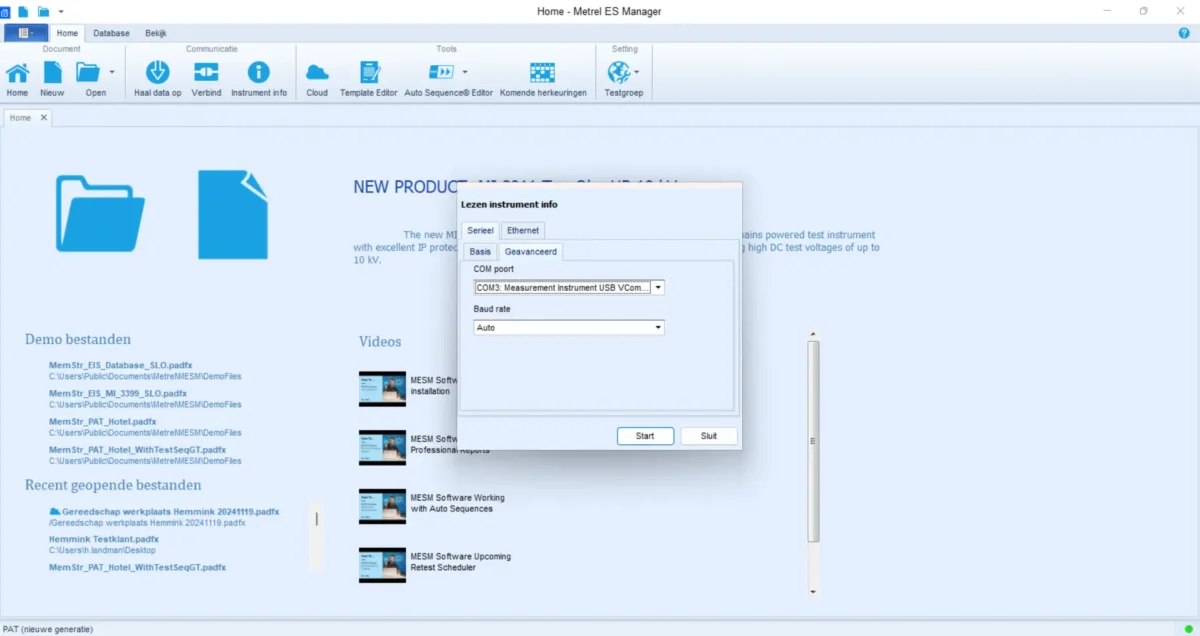
Task: Expand the Baud rate dropdown
Action: 658,328
